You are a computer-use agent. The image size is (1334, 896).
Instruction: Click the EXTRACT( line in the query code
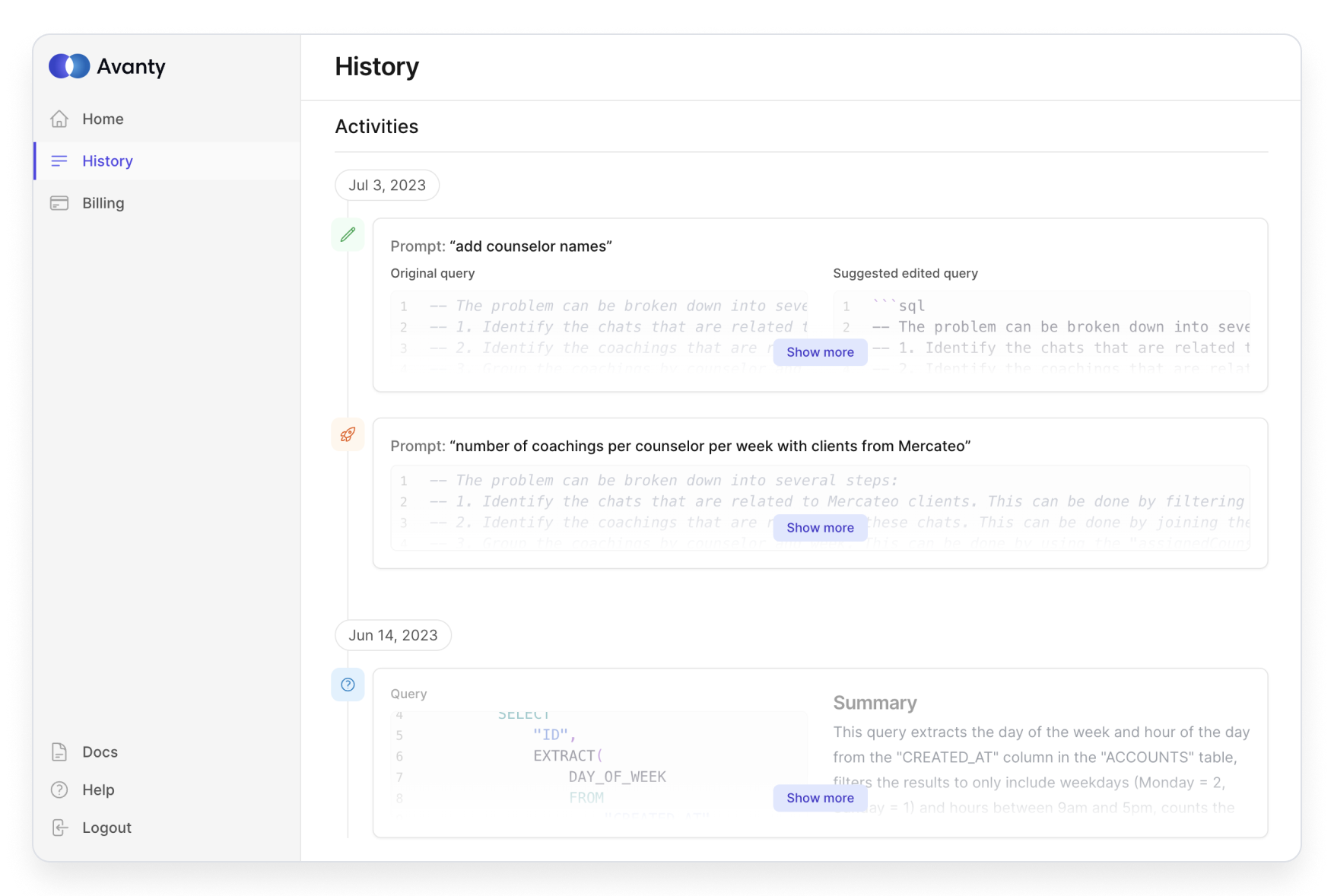(x=567, y=756)
